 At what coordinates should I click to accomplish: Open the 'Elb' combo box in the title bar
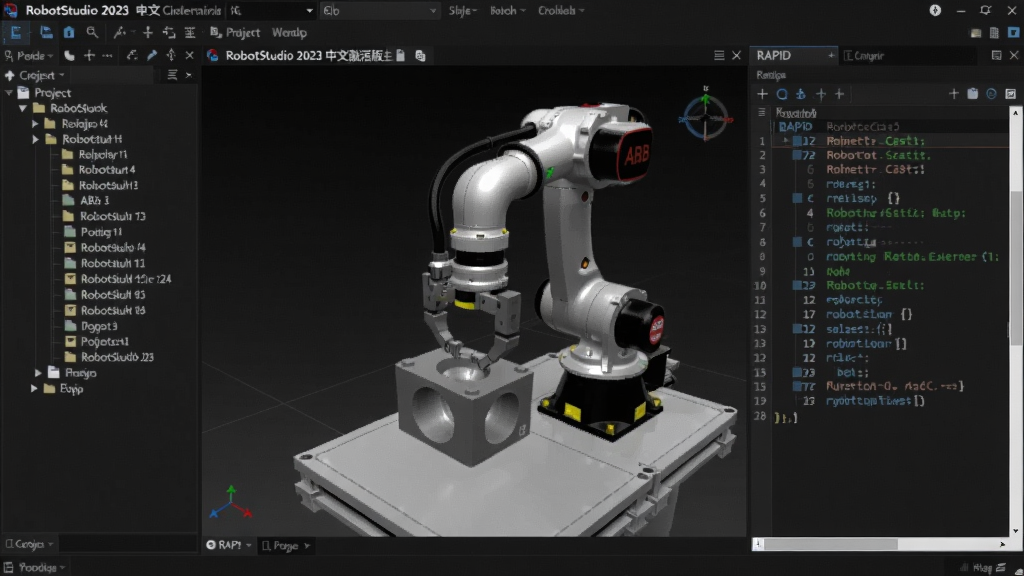(379, 10)
